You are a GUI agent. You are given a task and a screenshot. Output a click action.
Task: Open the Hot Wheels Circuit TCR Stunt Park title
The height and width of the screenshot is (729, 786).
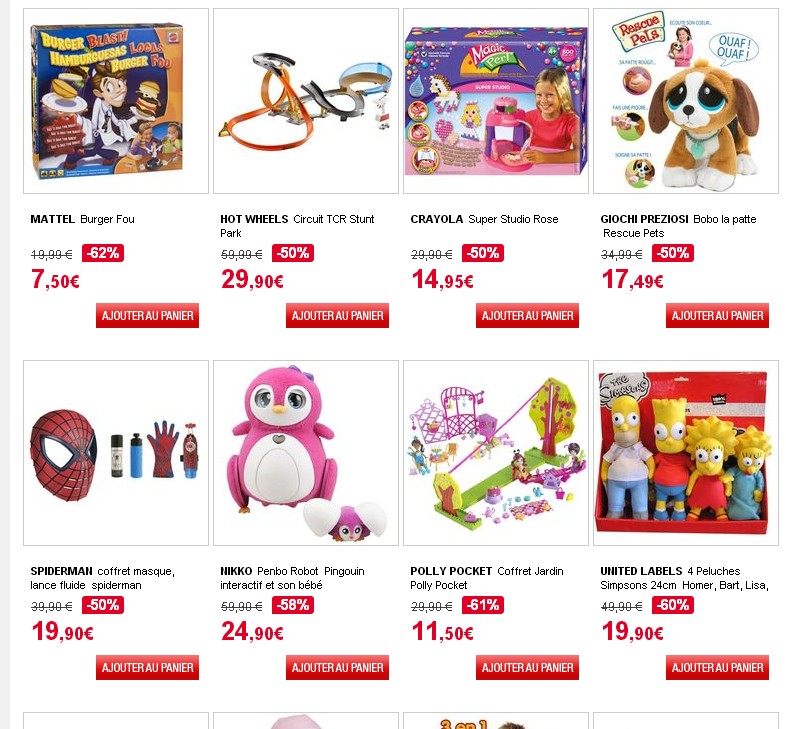pos(297,226)
